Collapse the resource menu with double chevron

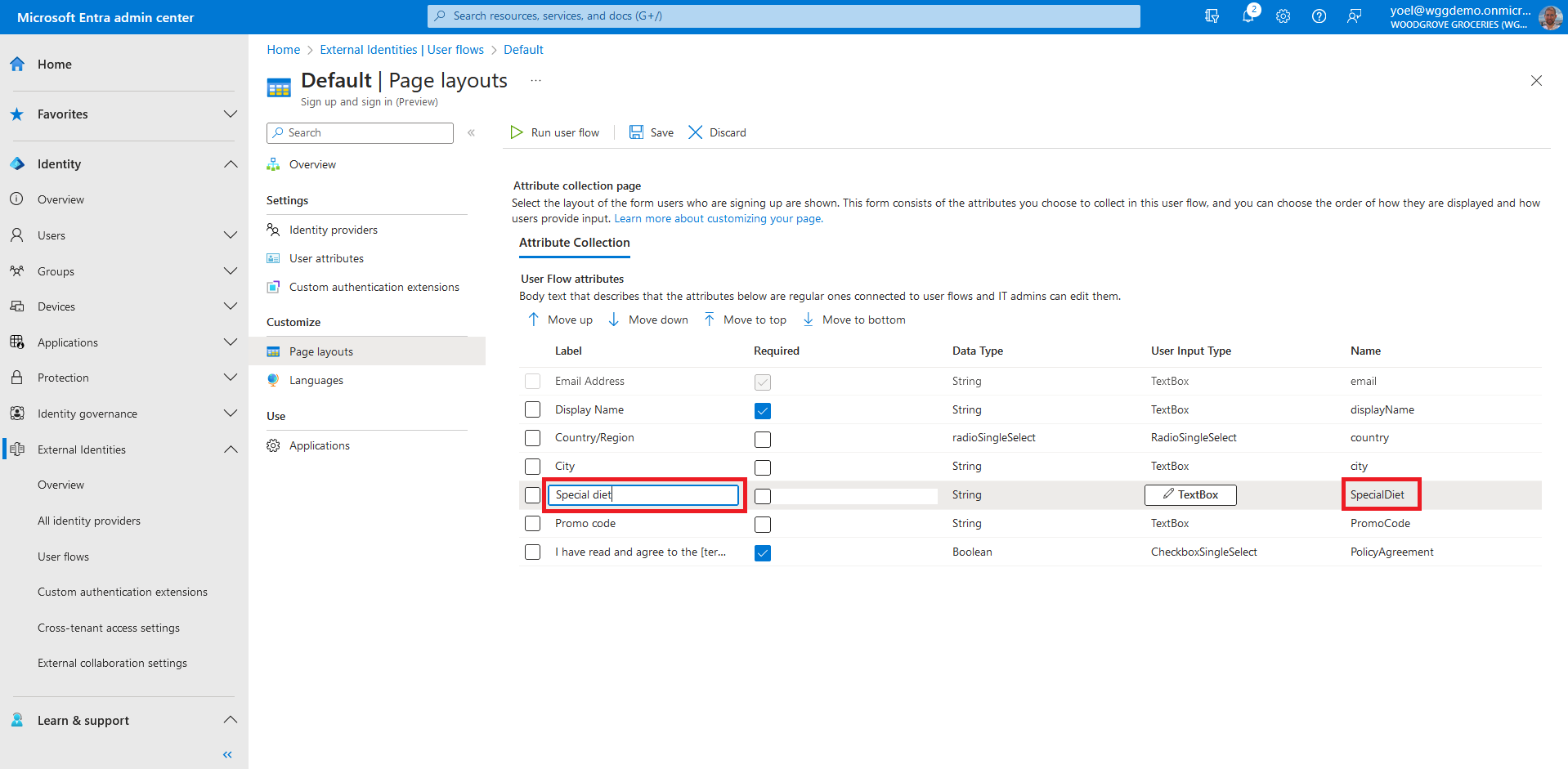pyautogui.click(x=471, y=132)
